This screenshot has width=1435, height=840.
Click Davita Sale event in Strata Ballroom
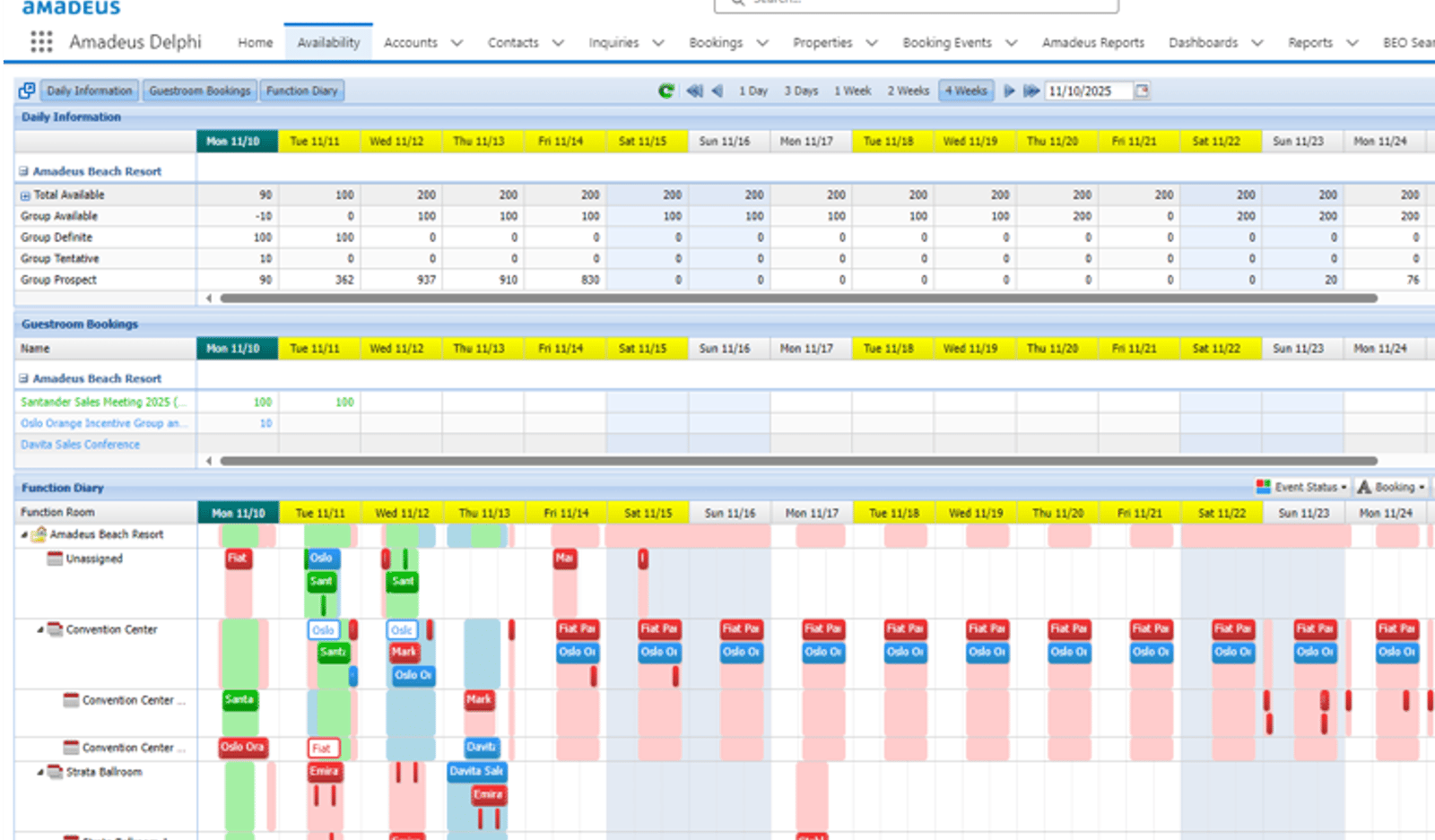[x=477, y=771]
